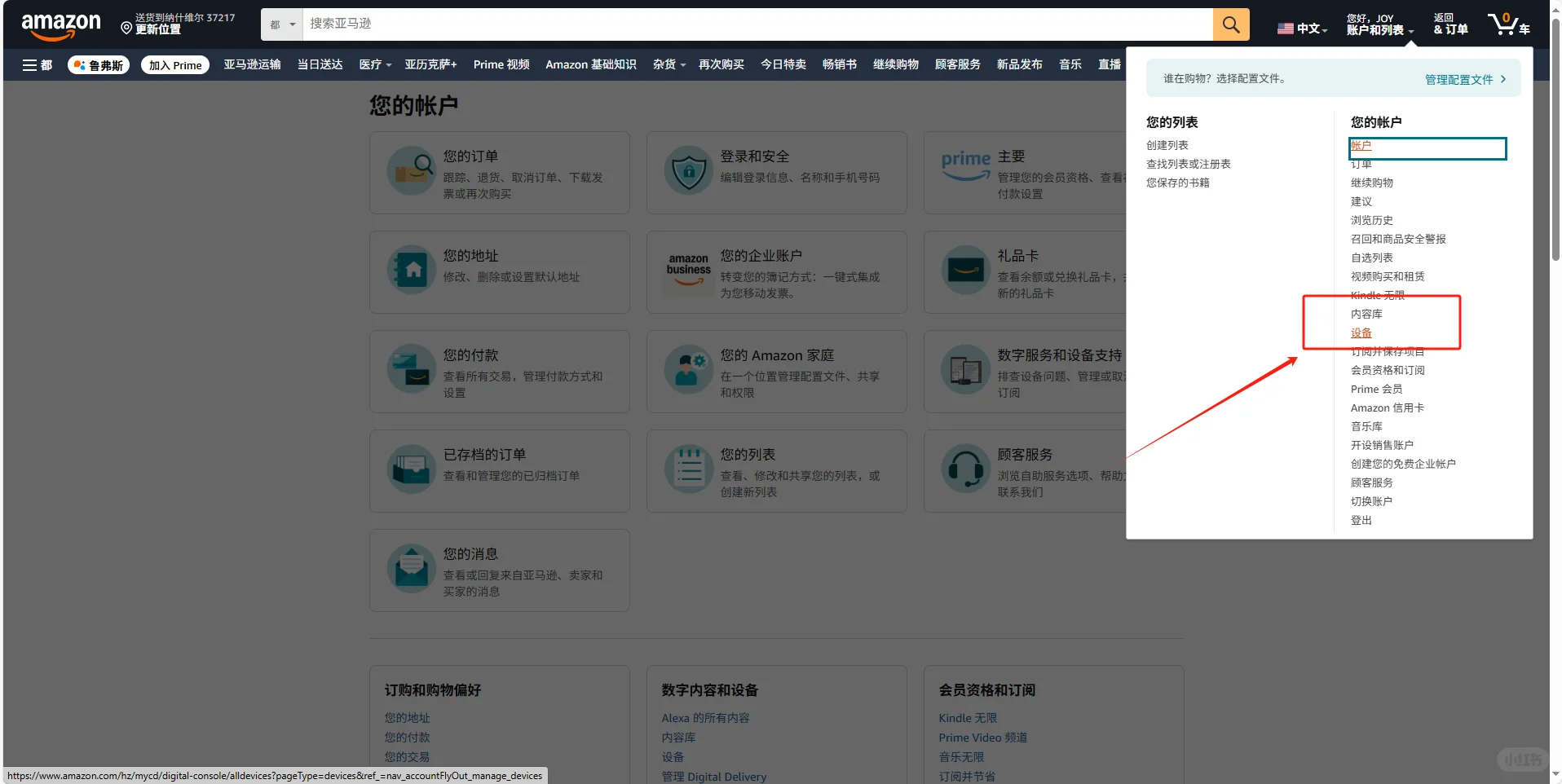The image size is (1562, 784).
Task: Open Alexa 的所有内容 link
Action: click(706, 718)
